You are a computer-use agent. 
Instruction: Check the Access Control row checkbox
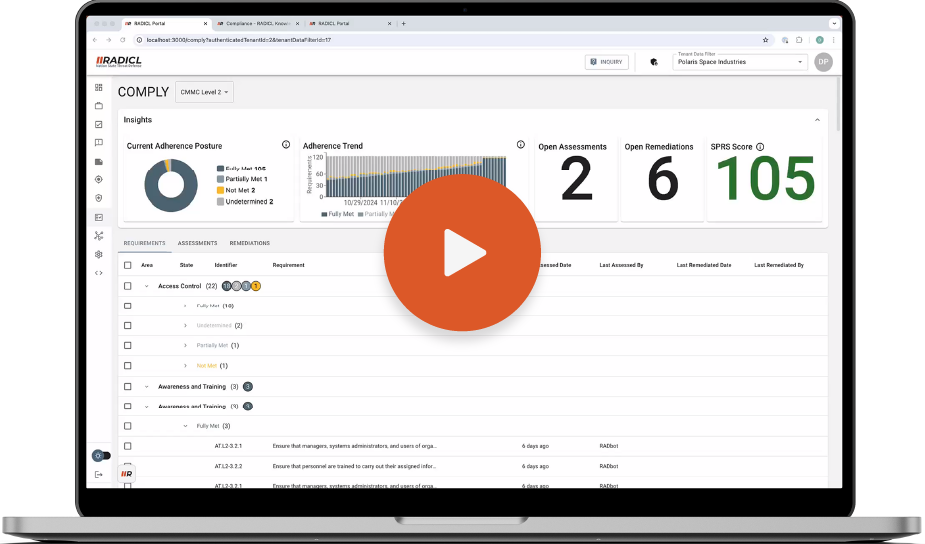127,286
